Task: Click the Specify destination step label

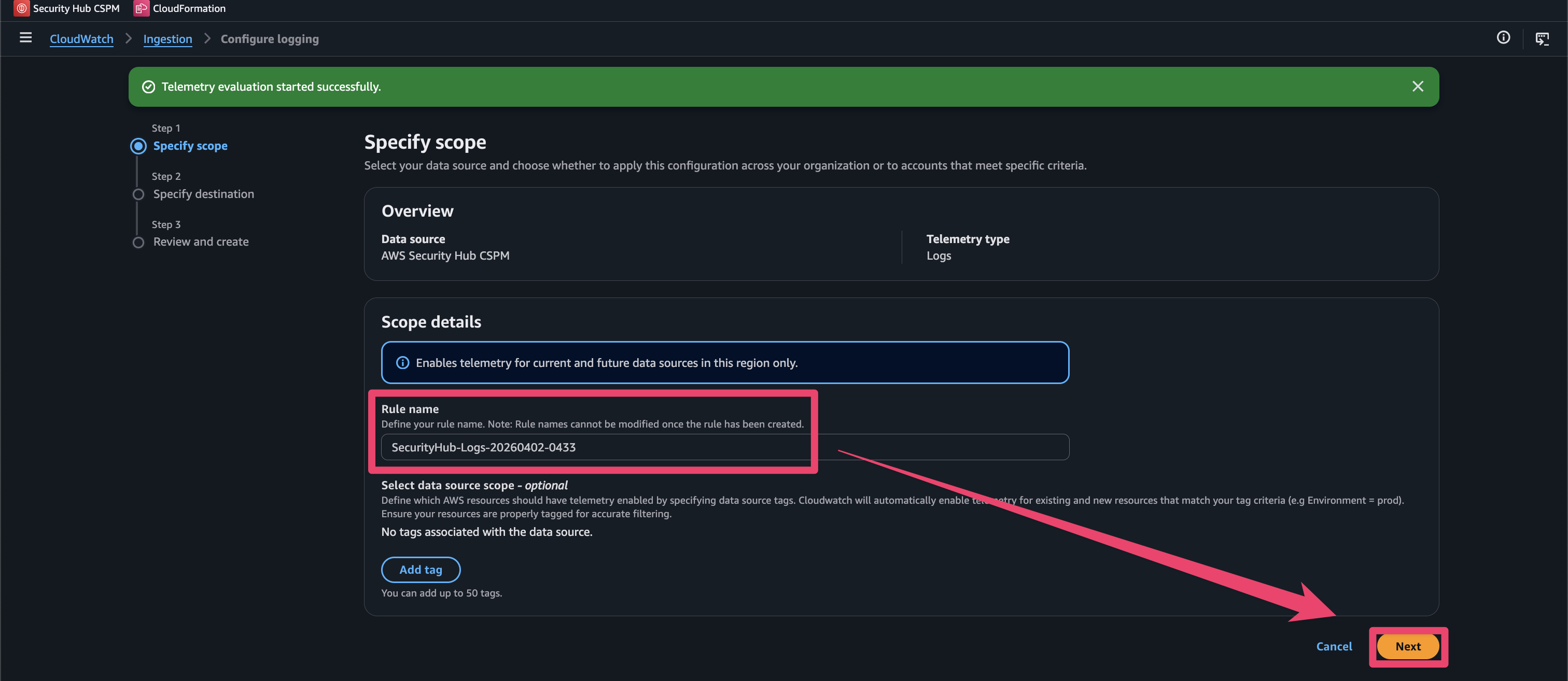Action: (x=203, y=194)
